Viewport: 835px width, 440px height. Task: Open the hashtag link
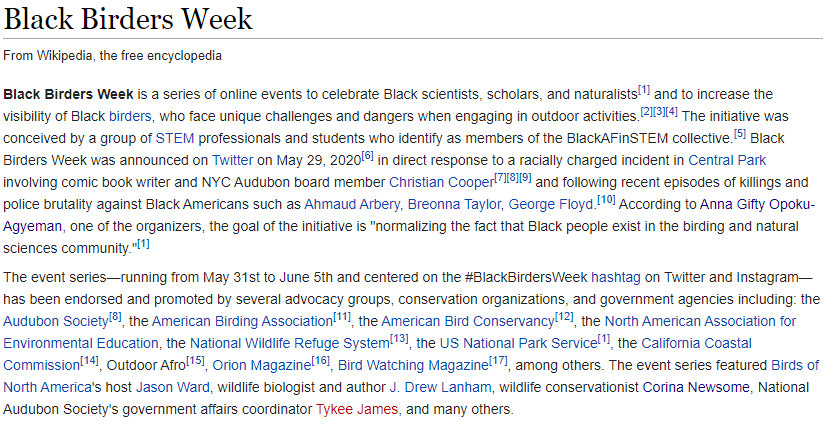pyautogui.click(x=616, y=278)
